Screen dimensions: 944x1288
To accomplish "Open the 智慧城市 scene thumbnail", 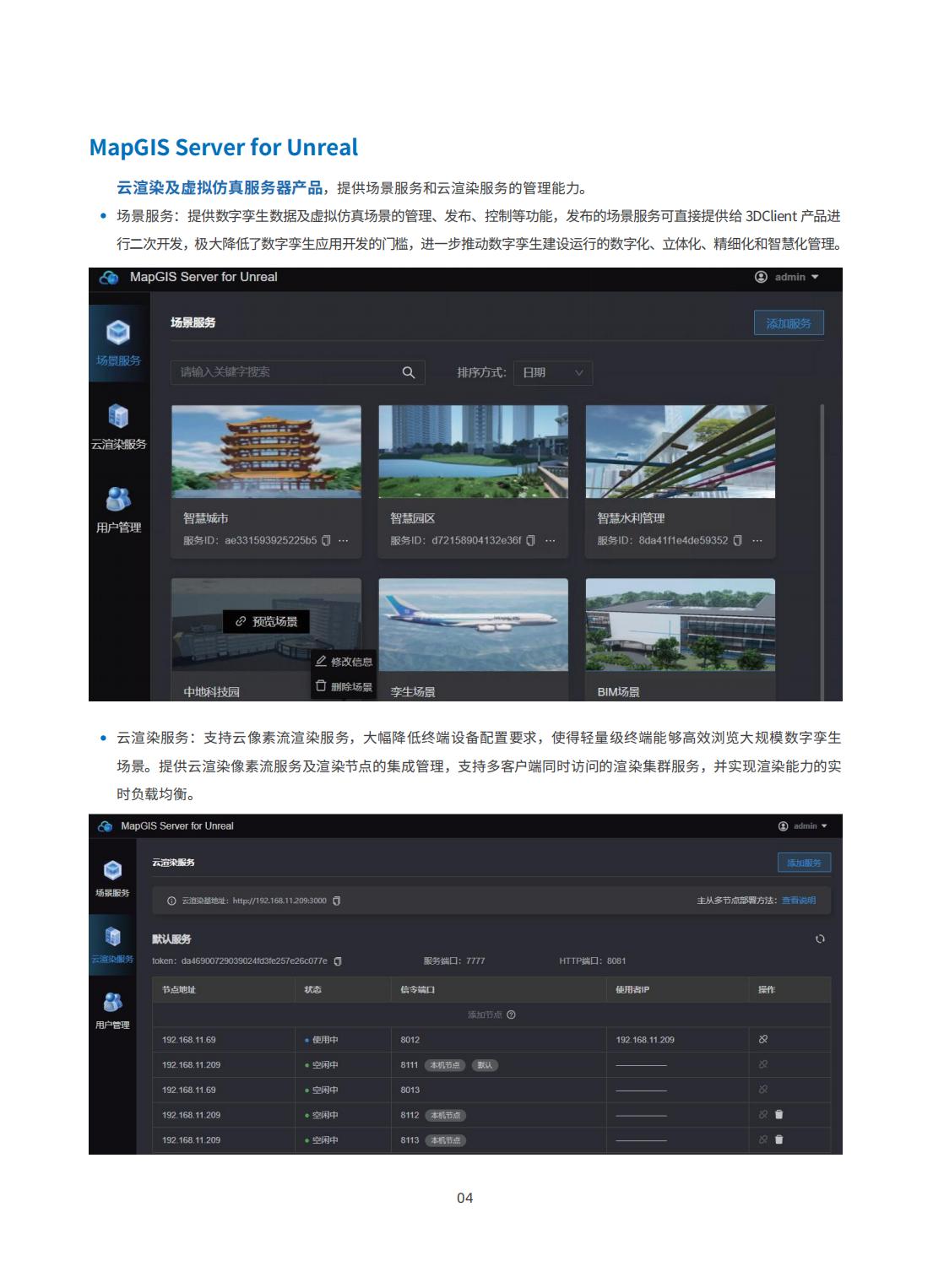I will pyautogui.click(x=266, y=452).
